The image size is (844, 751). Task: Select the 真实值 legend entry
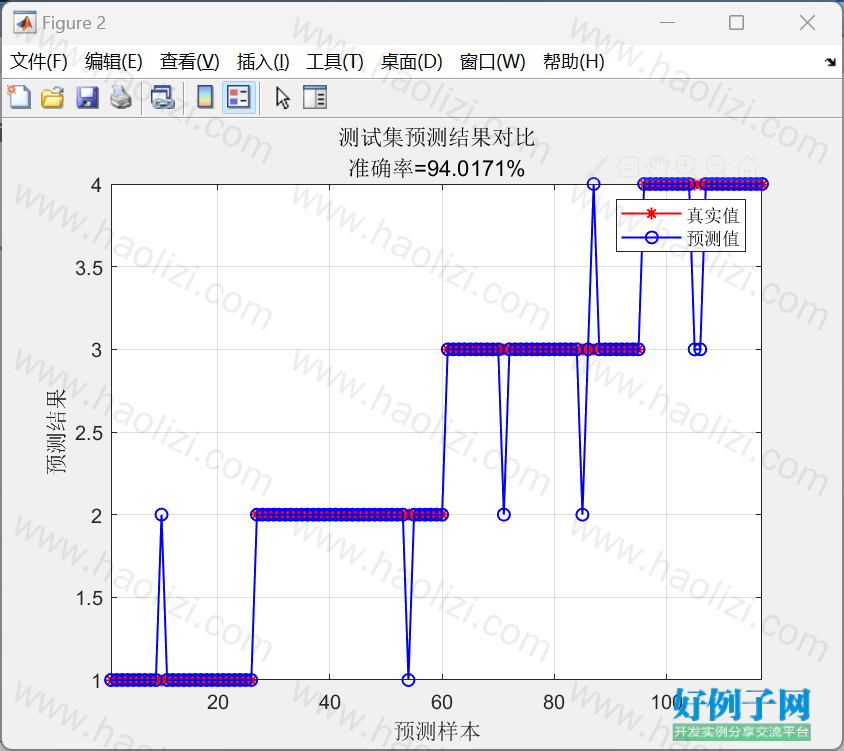click(x=680, y=215)
